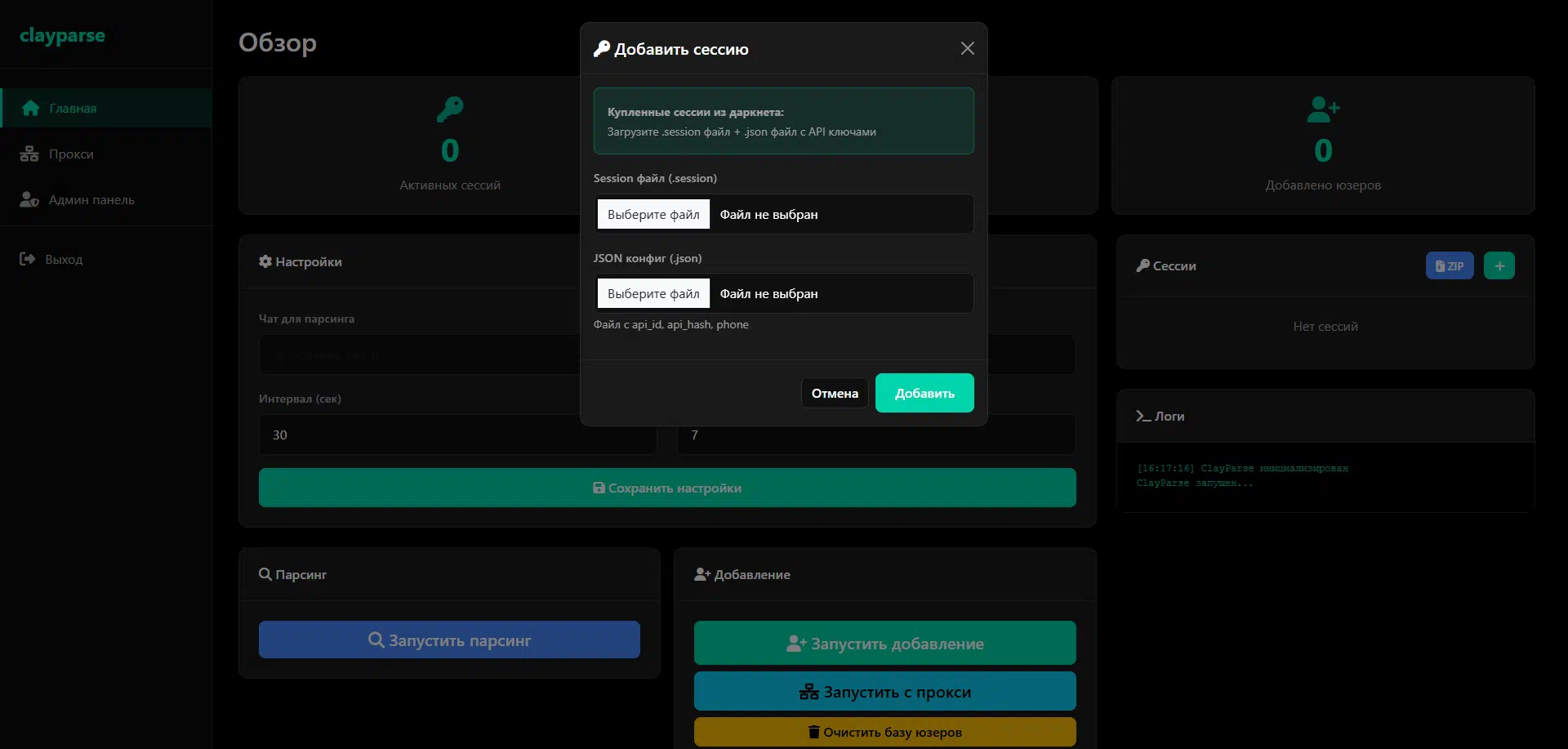This screenshot has height=749, width=1568.
Task: Open the Админ панель menu item
Action: [x=91, y=199]
